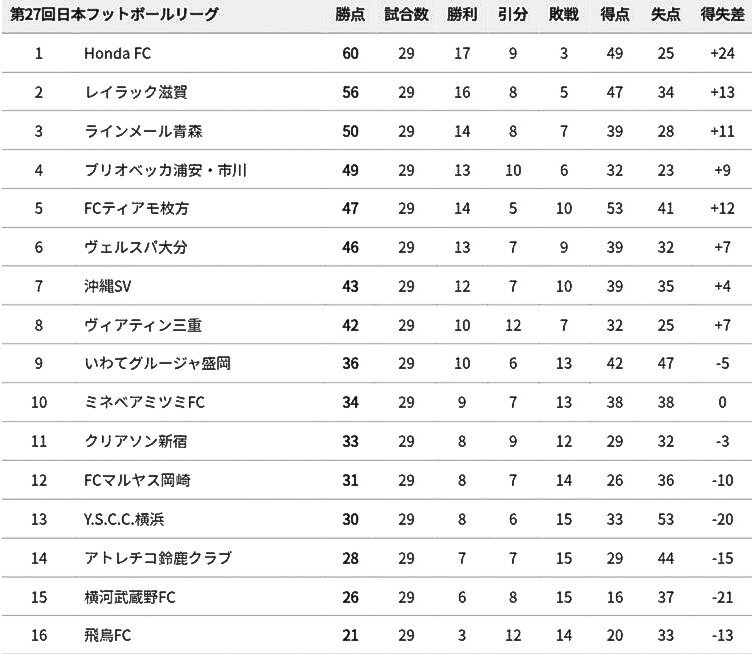This screenshot has width=752, height=654.
Task: Select ミネベアミツミFC in the table
Action: click(x=145, y=403)
